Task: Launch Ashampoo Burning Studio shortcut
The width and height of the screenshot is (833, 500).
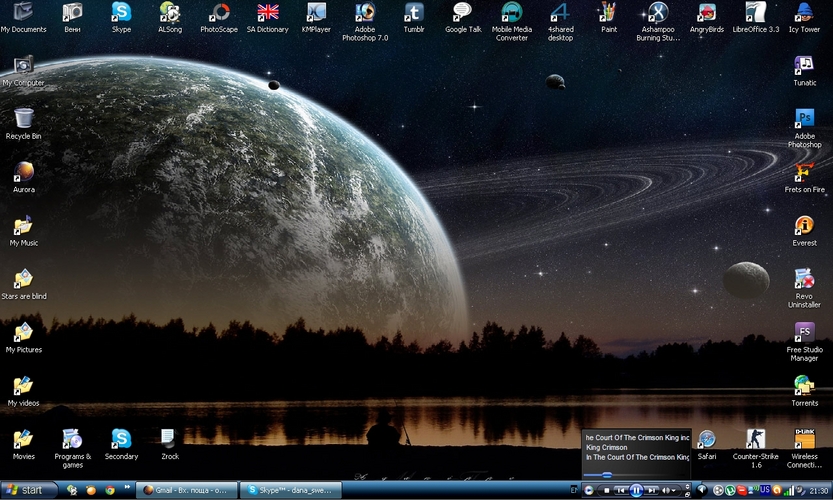Action: click(658, 22)
